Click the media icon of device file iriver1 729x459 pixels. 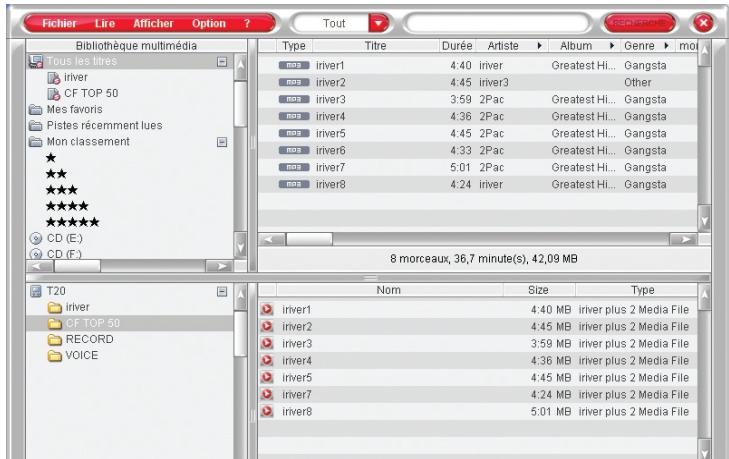(x=267, y=309)
